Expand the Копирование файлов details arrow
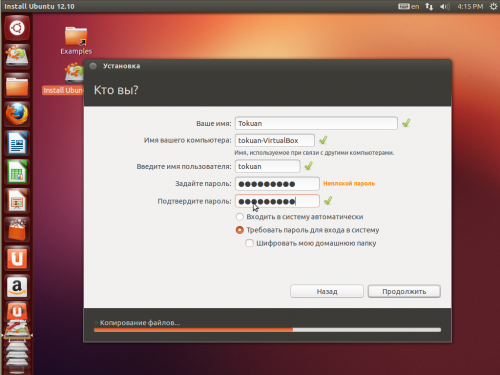Viewport: 500px width, 375px height. [96, 323]
